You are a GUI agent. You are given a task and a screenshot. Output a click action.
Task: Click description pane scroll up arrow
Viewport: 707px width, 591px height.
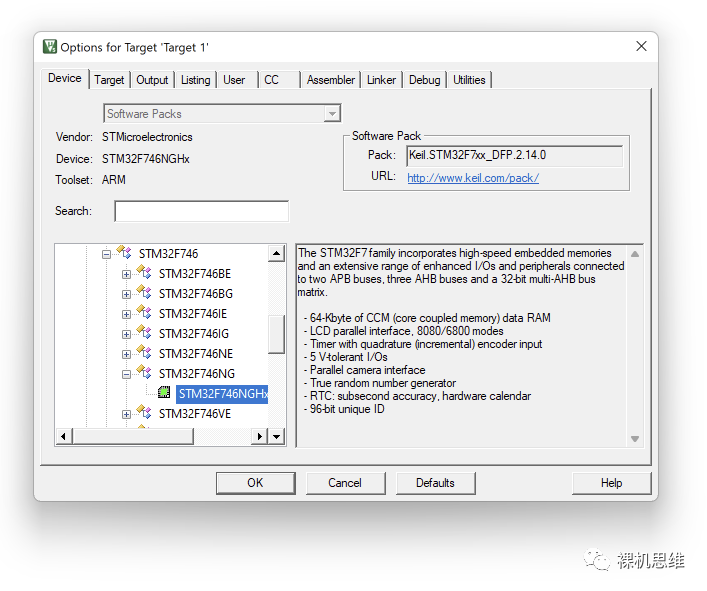(635, 254)
